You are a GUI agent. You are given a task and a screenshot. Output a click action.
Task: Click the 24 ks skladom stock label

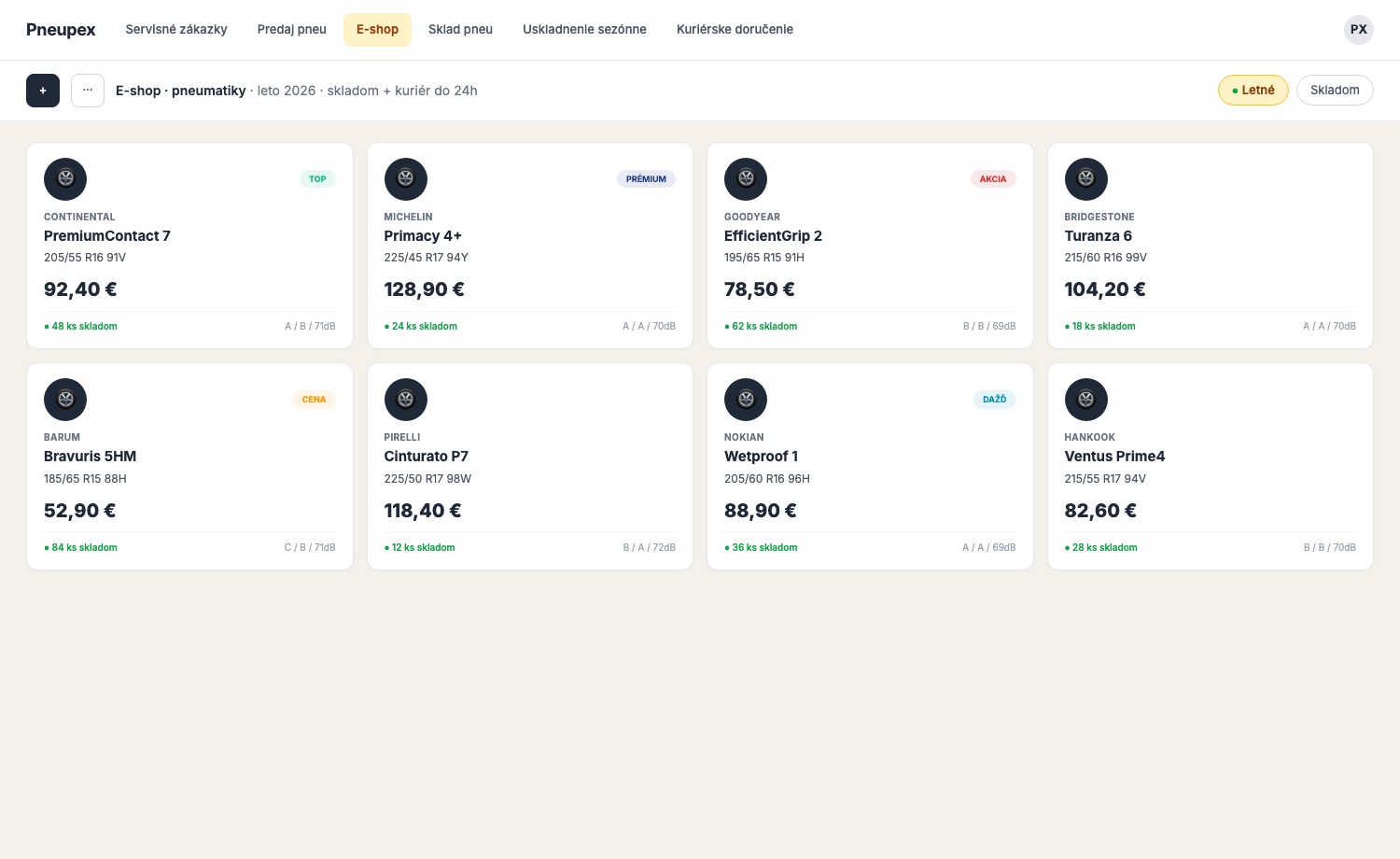click(x=421, y=327)
